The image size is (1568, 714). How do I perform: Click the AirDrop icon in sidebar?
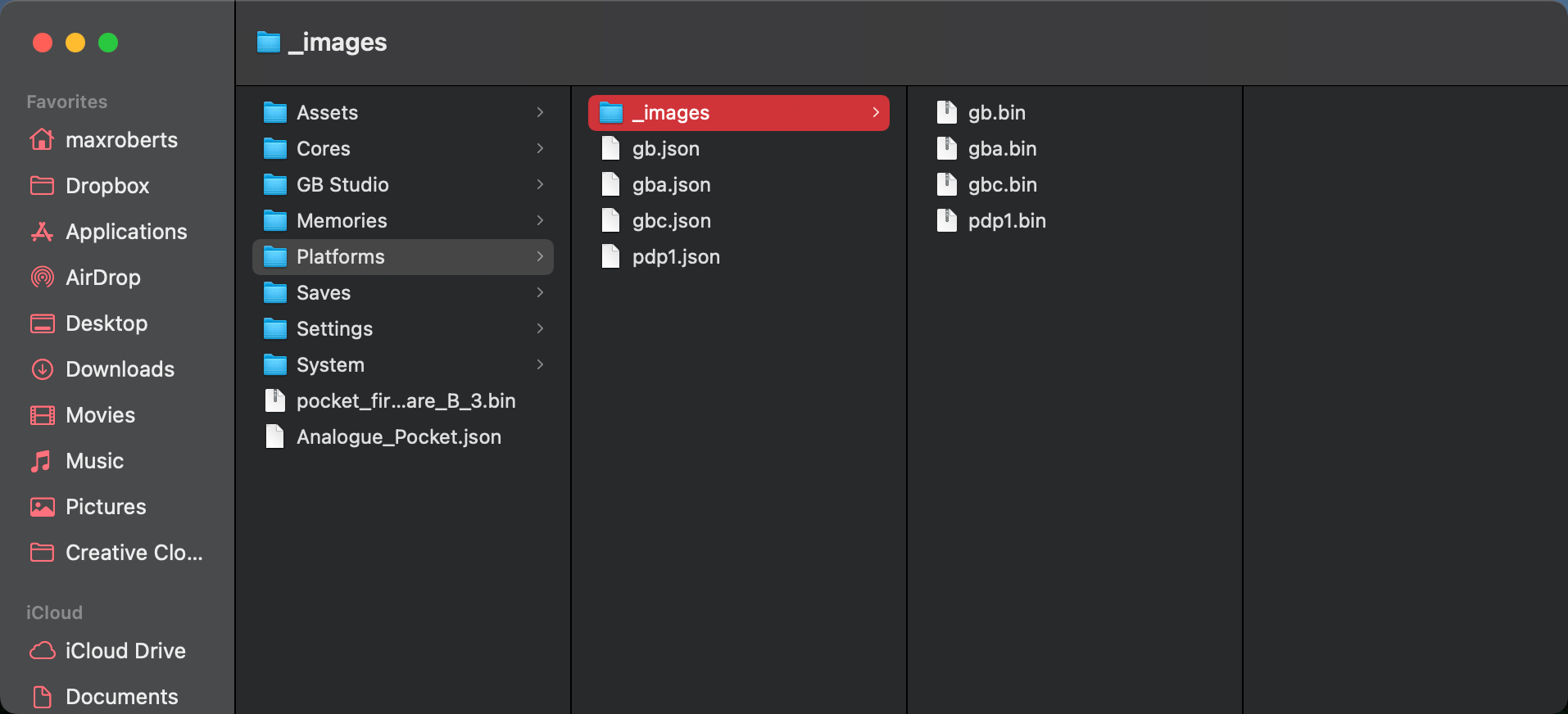42,278
